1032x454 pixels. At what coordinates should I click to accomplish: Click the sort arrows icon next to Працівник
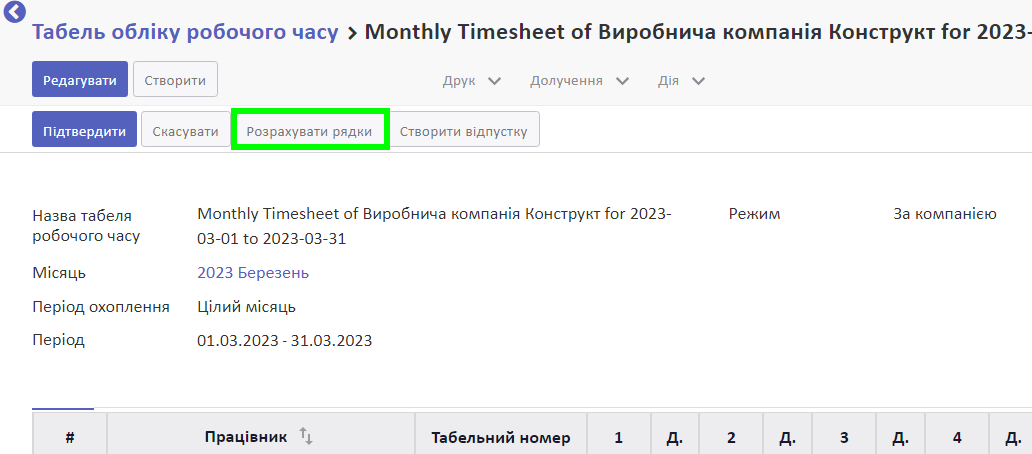pyautogui.click(x=305, y=436)
